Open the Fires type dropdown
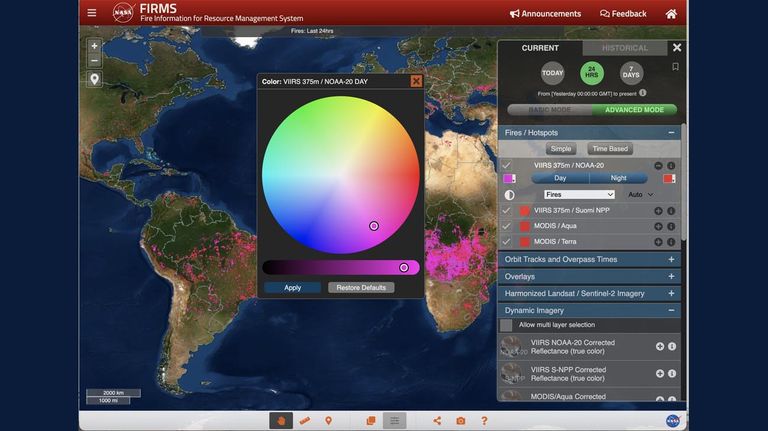The width and height of the screenshot is (768, 431). tap(579, 194)
